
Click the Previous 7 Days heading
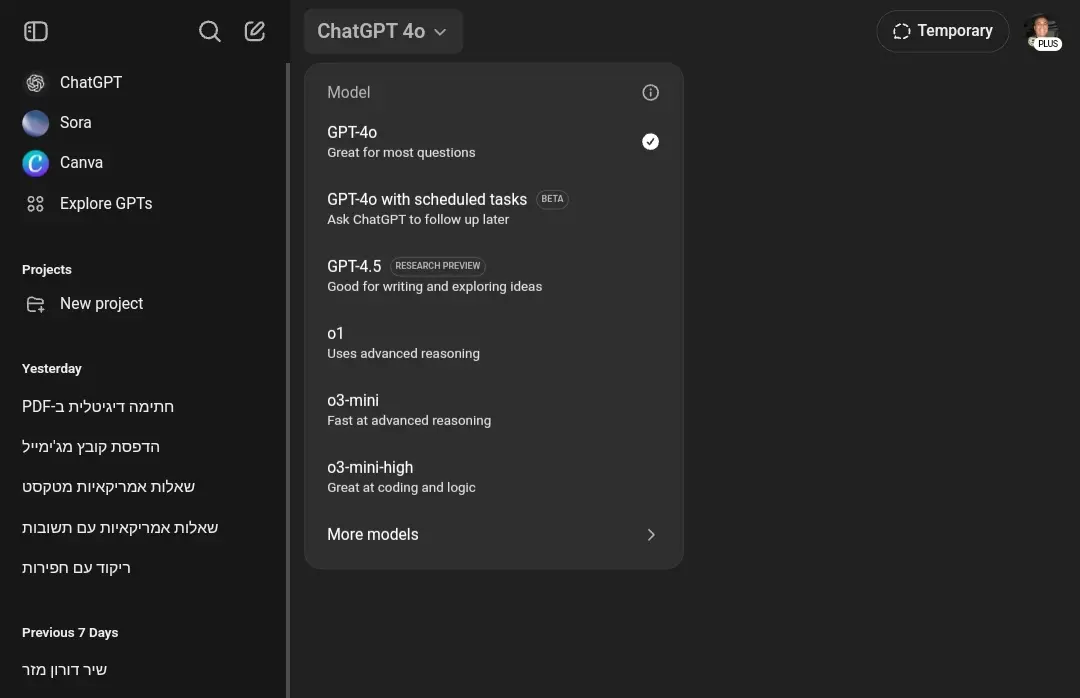coord(70,633)
